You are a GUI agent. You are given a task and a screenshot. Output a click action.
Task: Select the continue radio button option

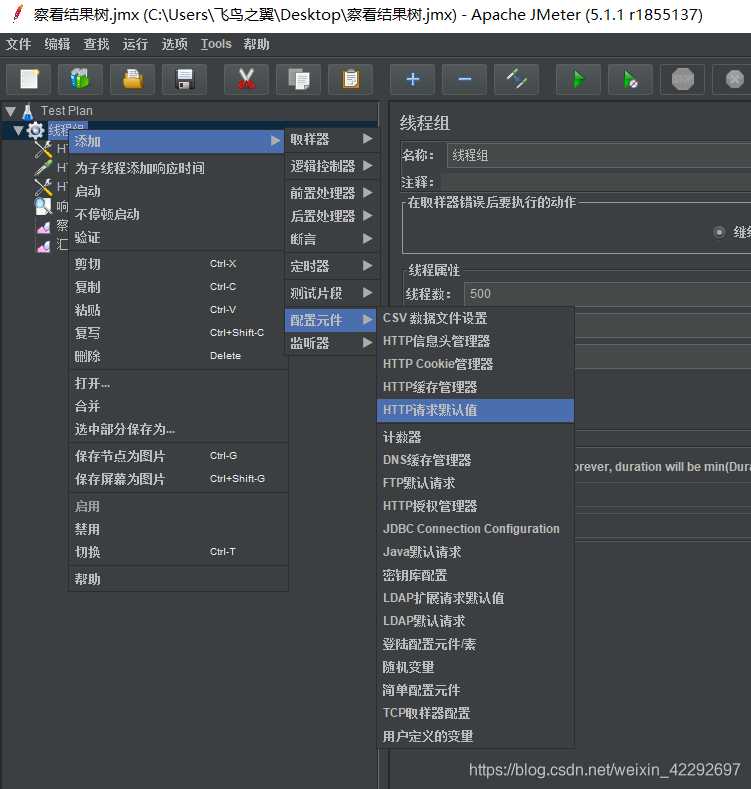coord(719,232)
